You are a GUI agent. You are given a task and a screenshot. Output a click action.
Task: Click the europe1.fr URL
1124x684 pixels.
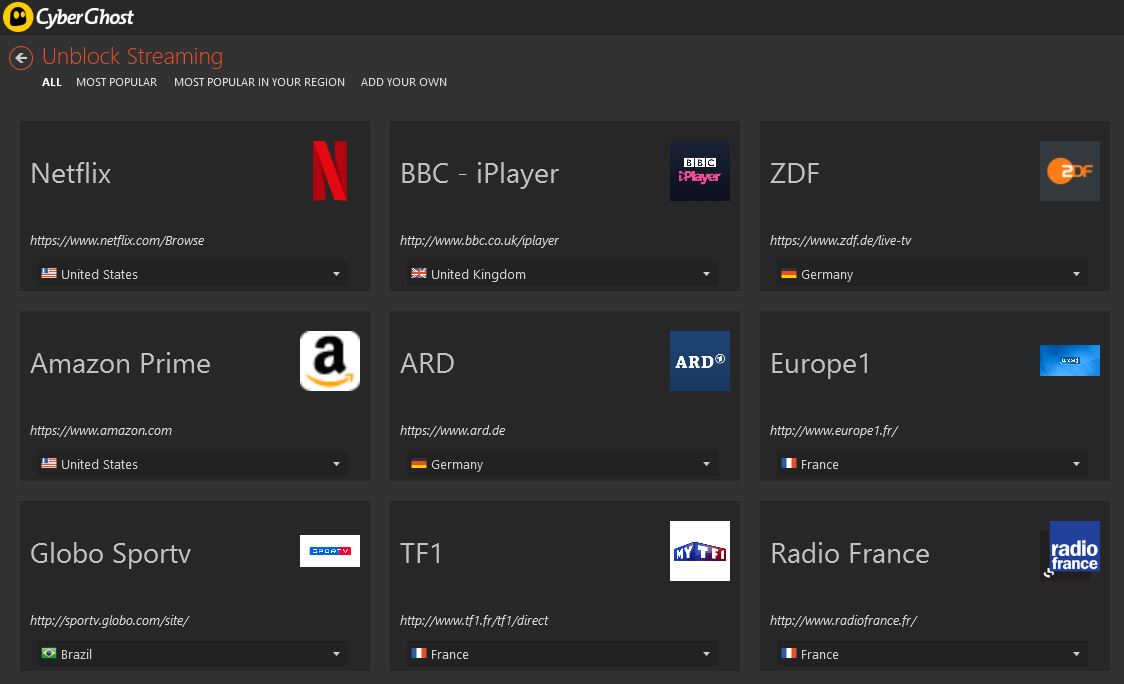[x=834, y=430]
